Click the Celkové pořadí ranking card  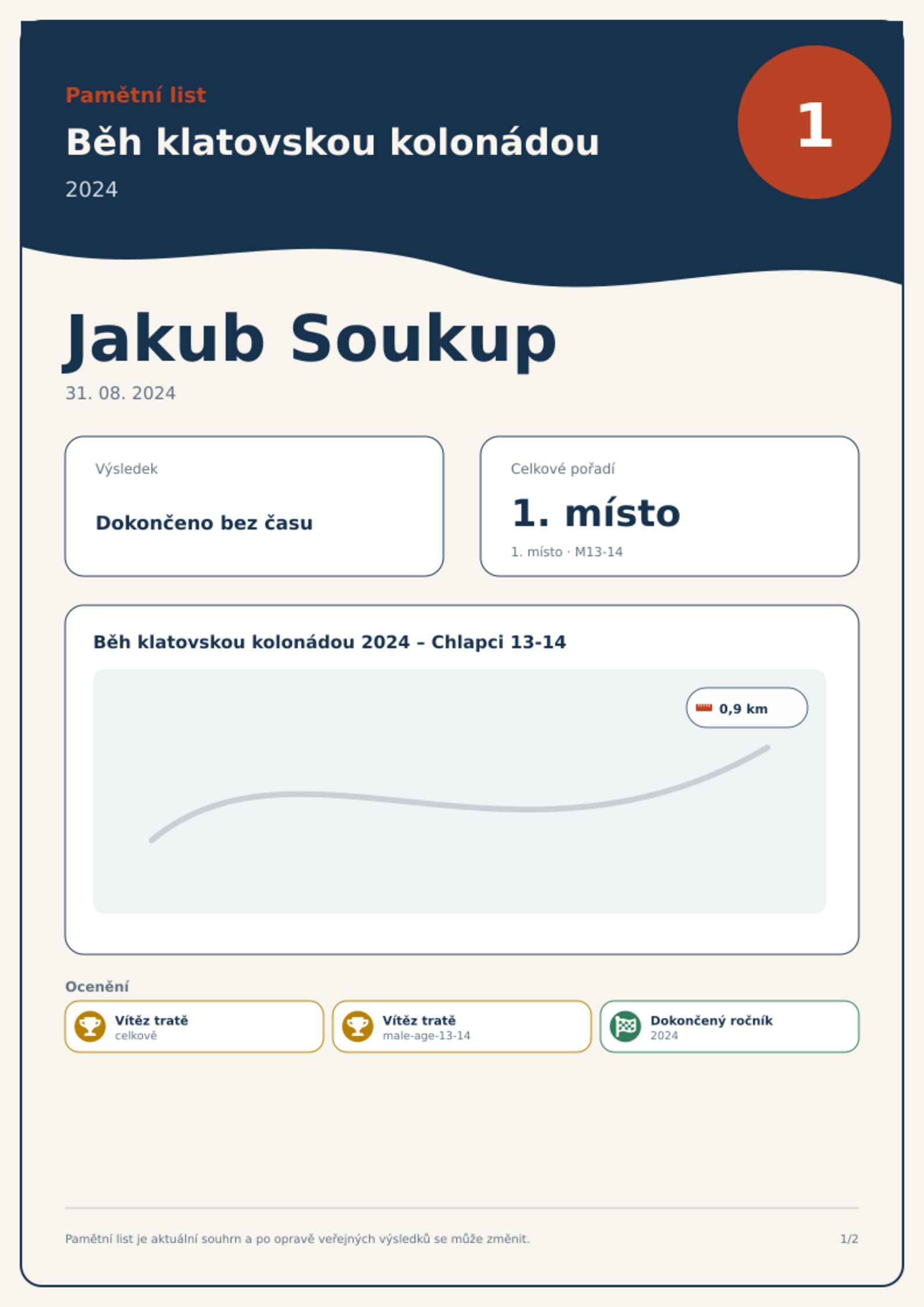(670, 506)
